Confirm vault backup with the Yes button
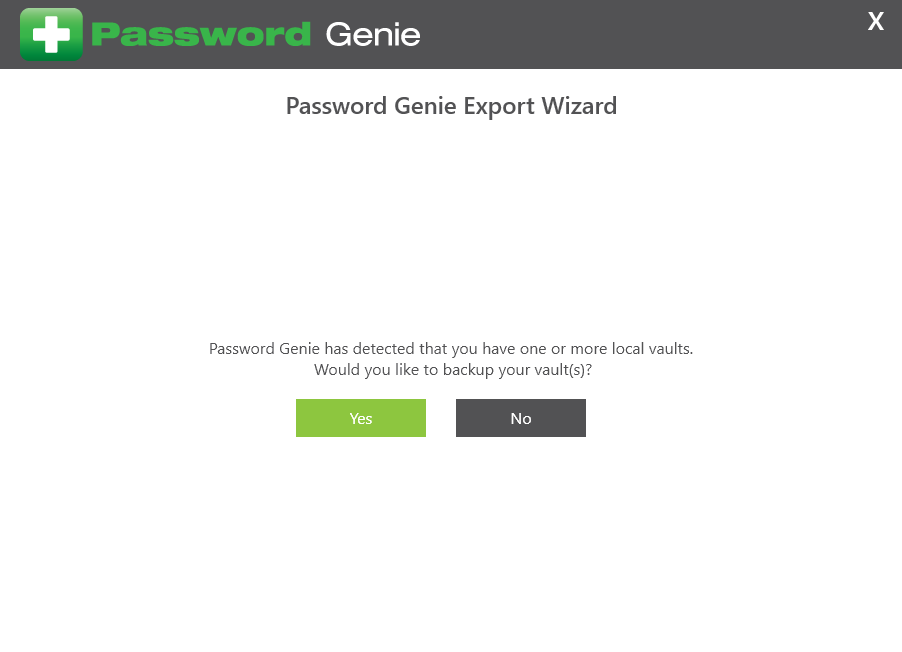 pos(361,418)
